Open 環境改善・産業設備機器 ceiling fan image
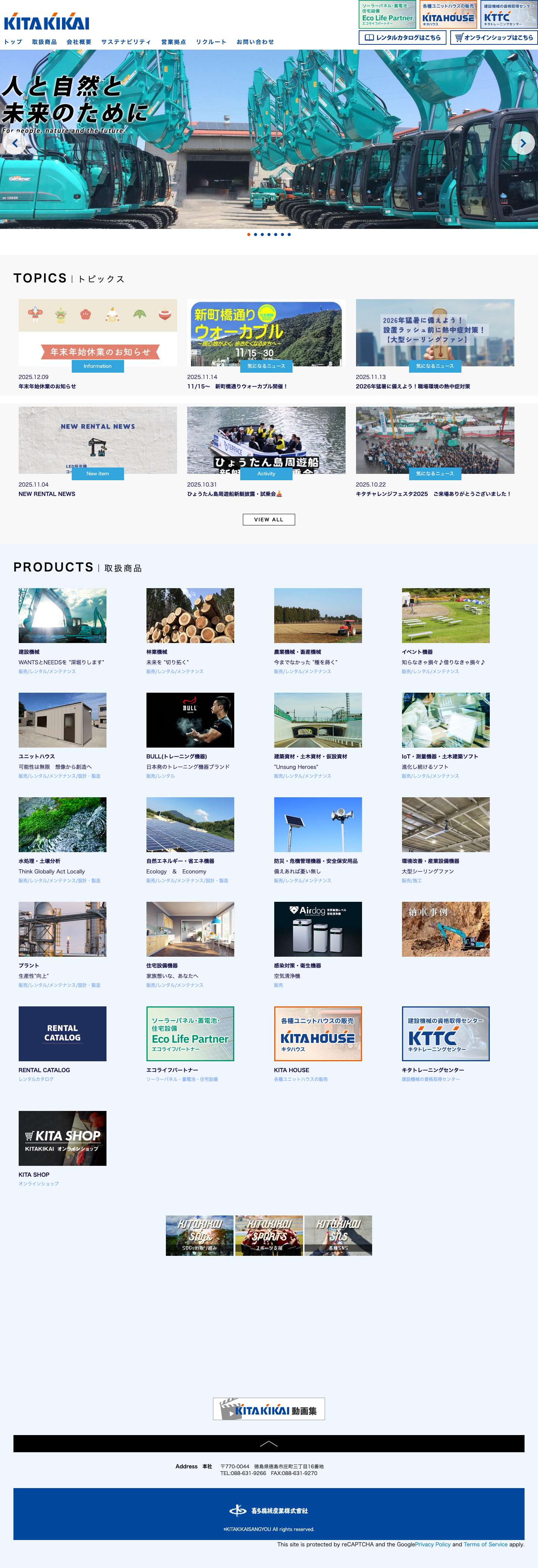 [445, 825]
